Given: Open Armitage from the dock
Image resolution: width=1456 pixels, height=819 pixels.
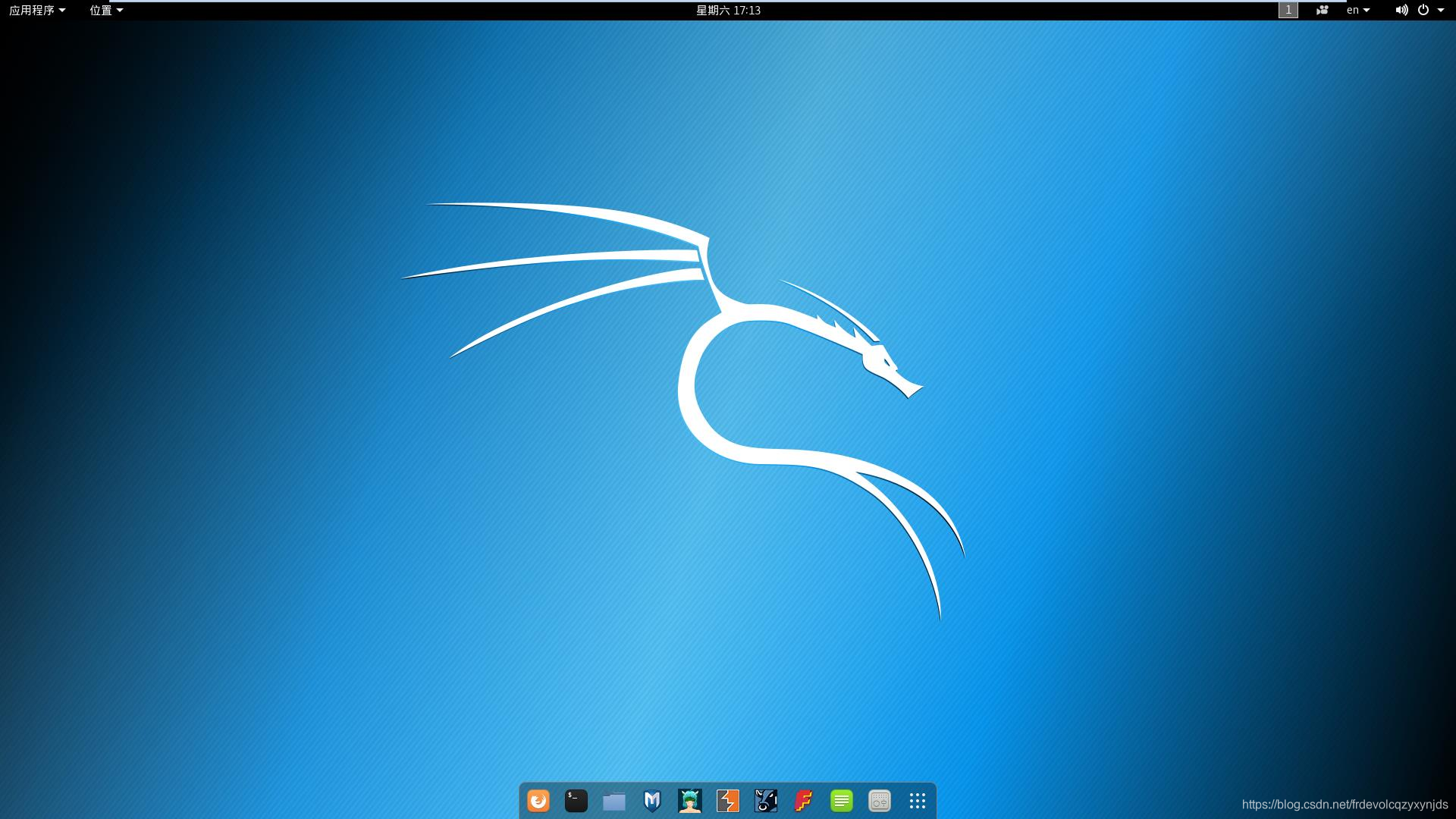Looking at the screenshot, I should click(x=690, y=801).
